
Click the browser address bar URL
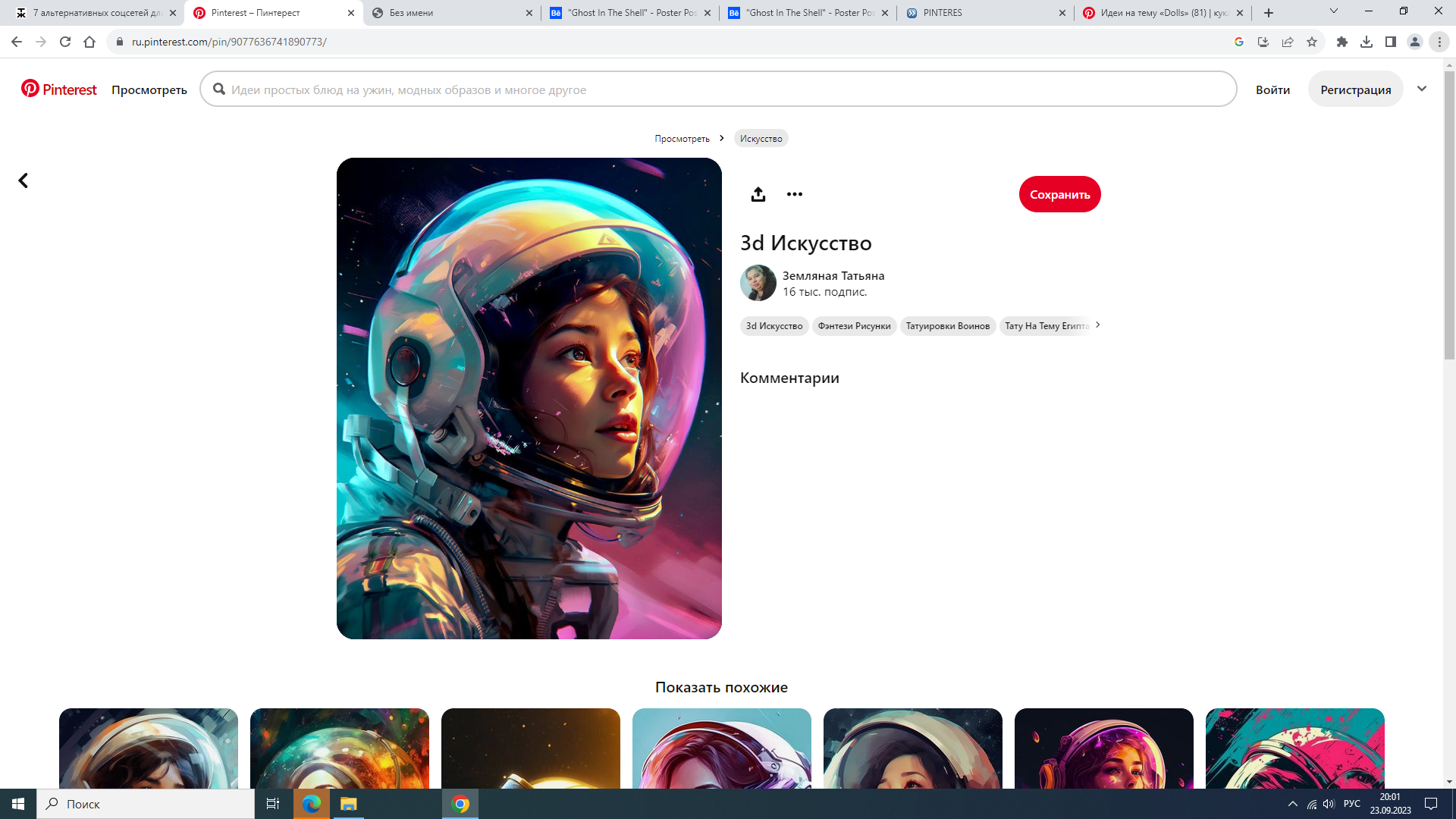tap(229, 42)
